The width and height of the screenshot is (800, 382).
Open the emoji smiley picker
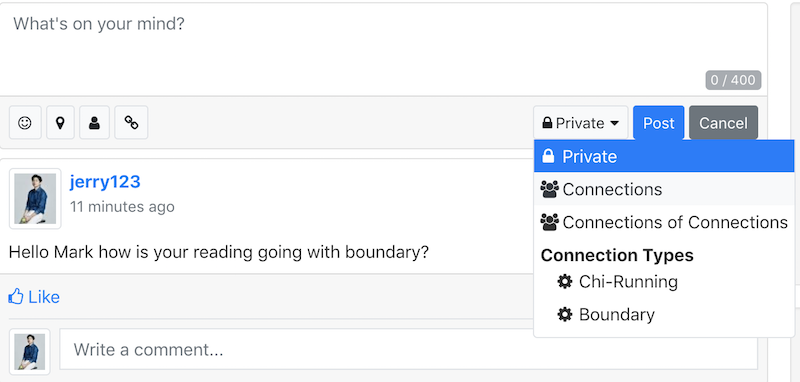(x=25, y=122)
